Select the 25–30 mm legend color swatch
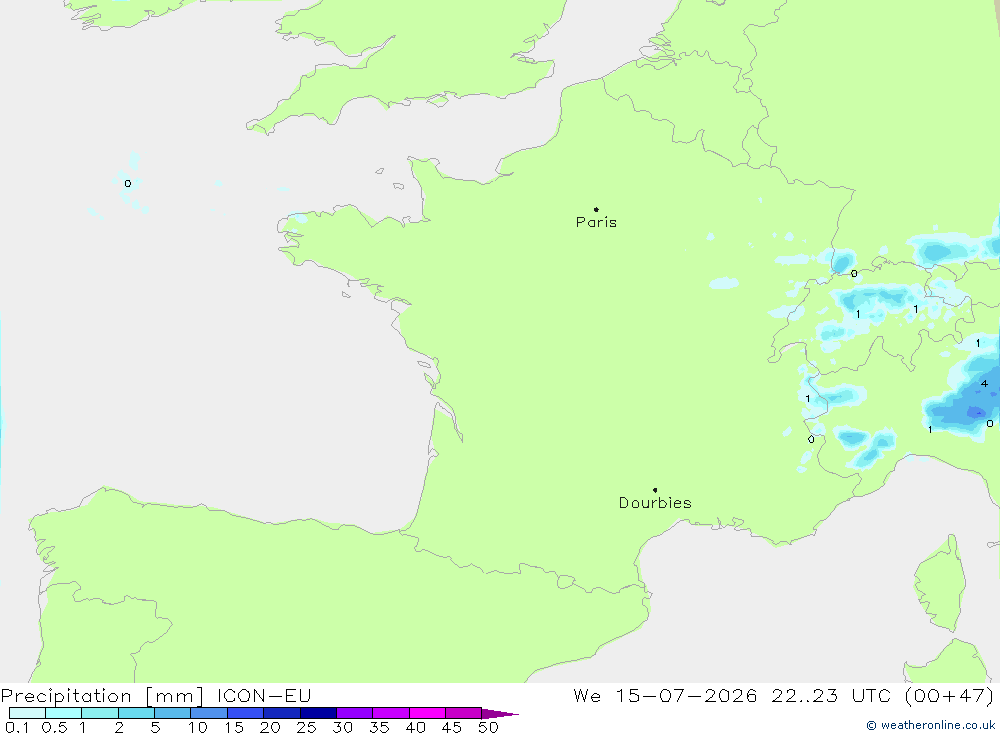 318,713
